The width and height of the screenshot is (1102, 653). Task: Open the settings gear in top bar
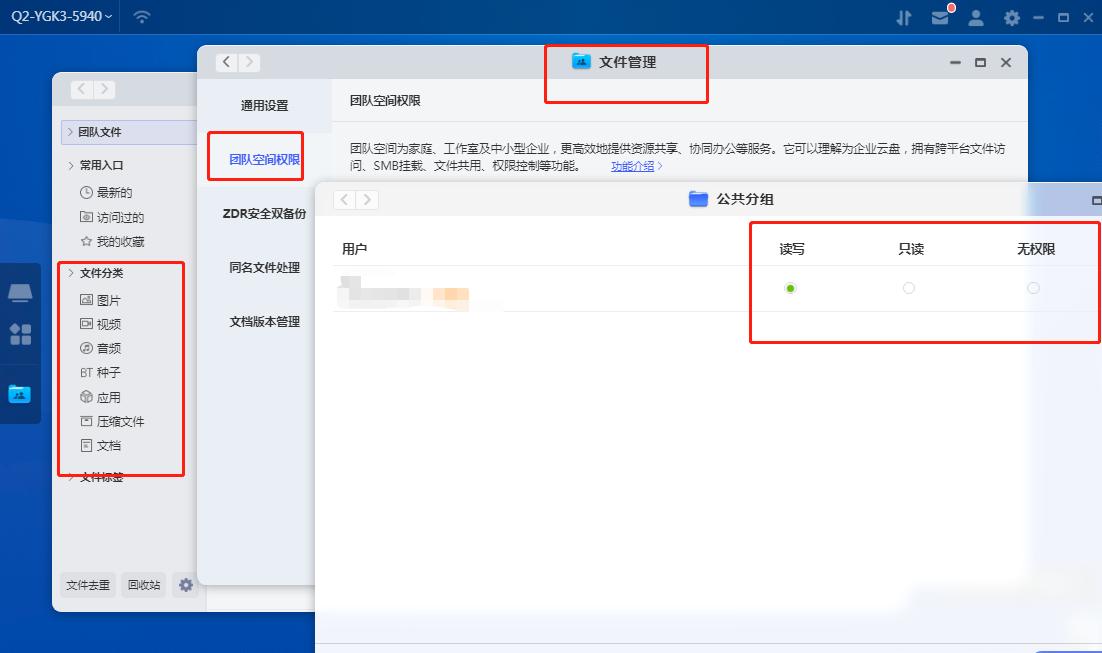pos(1009,17)
